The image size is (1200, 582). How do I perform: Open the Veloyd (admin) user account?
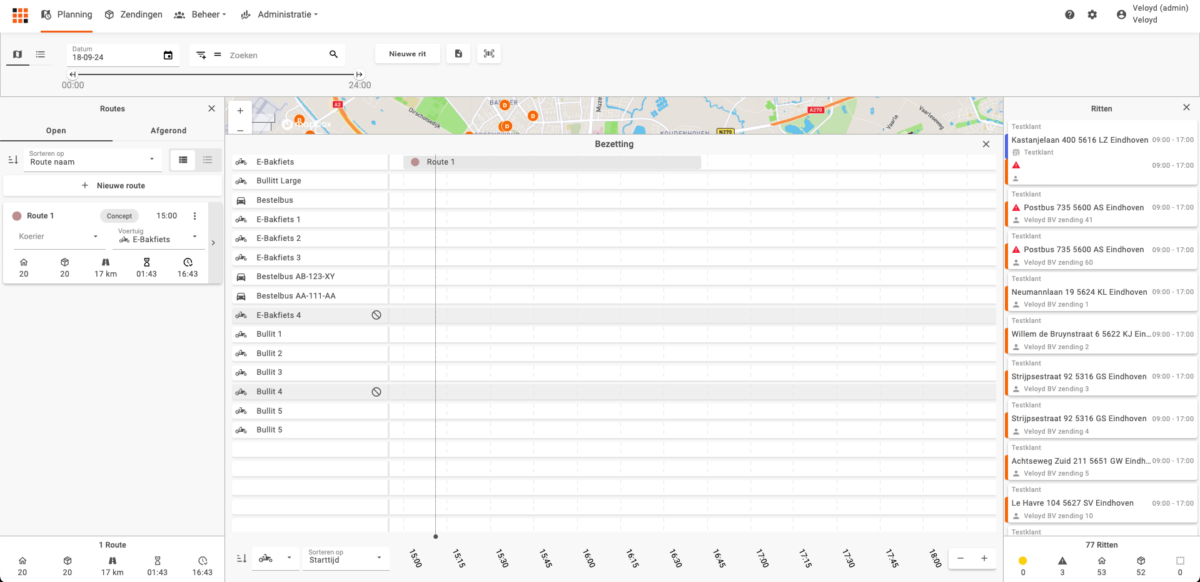click(x=1151, y=14)
